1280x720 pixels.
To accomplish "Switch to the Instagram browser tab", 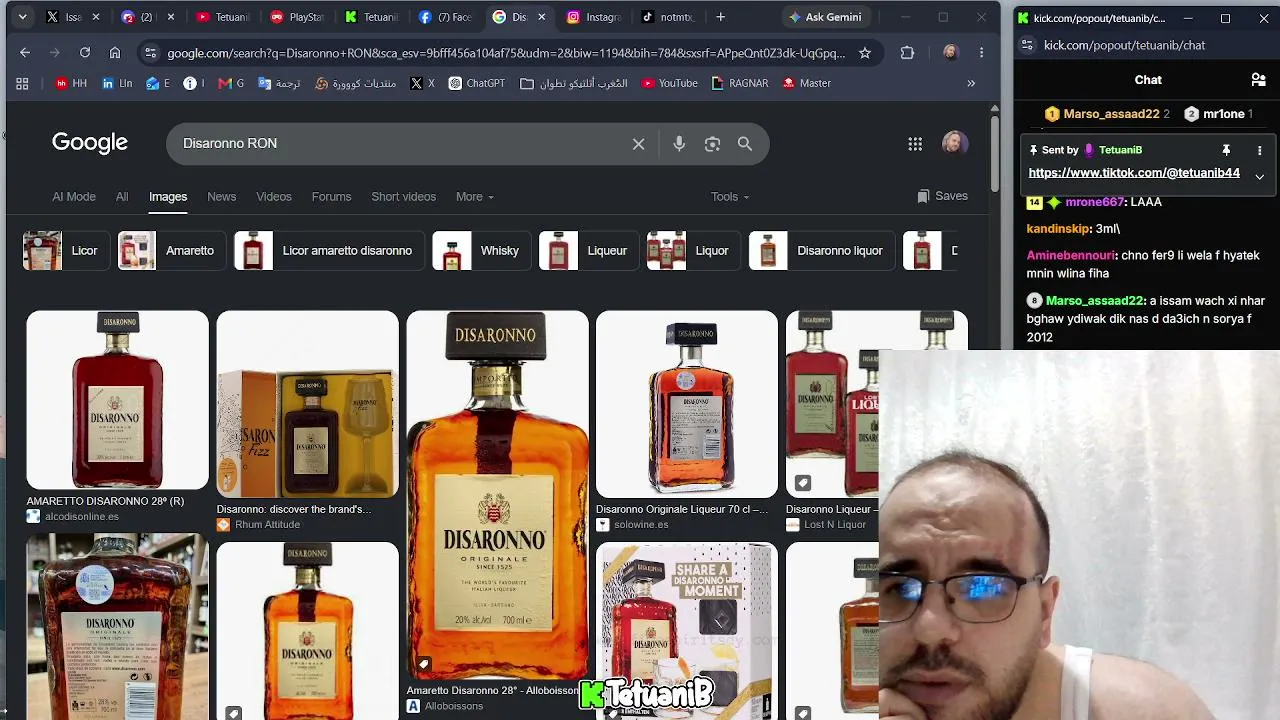I will (593, 17).
